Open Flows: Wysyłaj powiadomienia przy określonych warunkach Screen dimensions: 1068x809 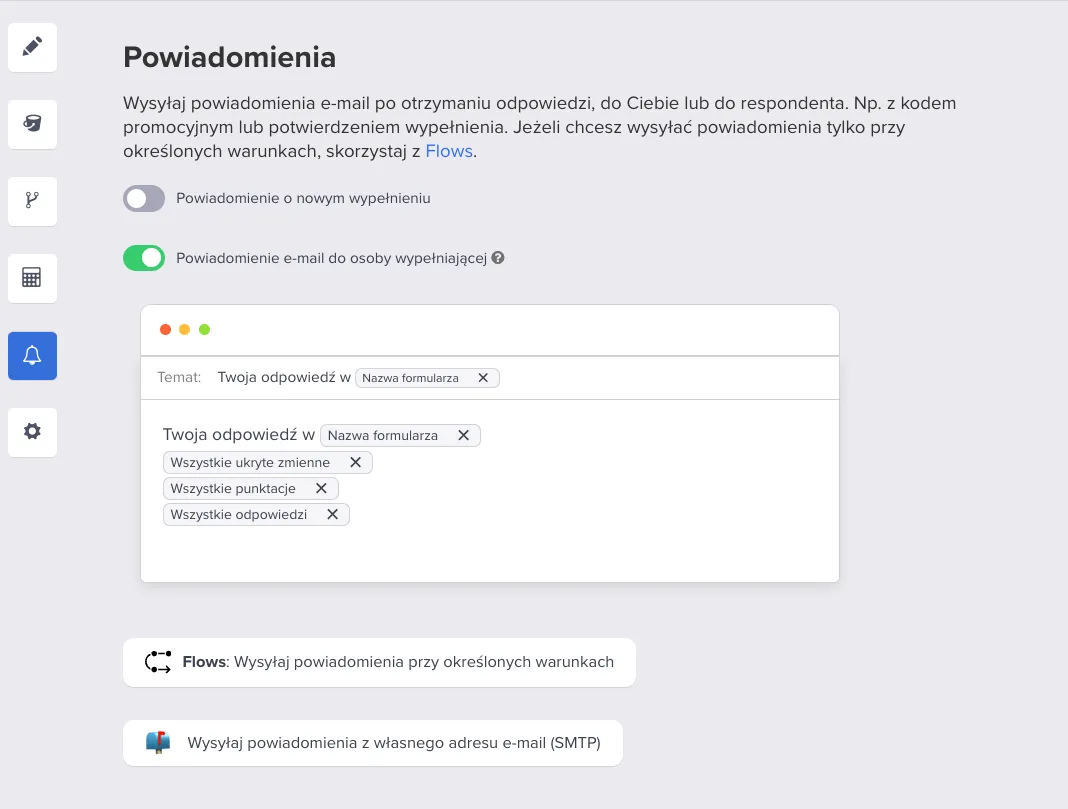point(379,662)
